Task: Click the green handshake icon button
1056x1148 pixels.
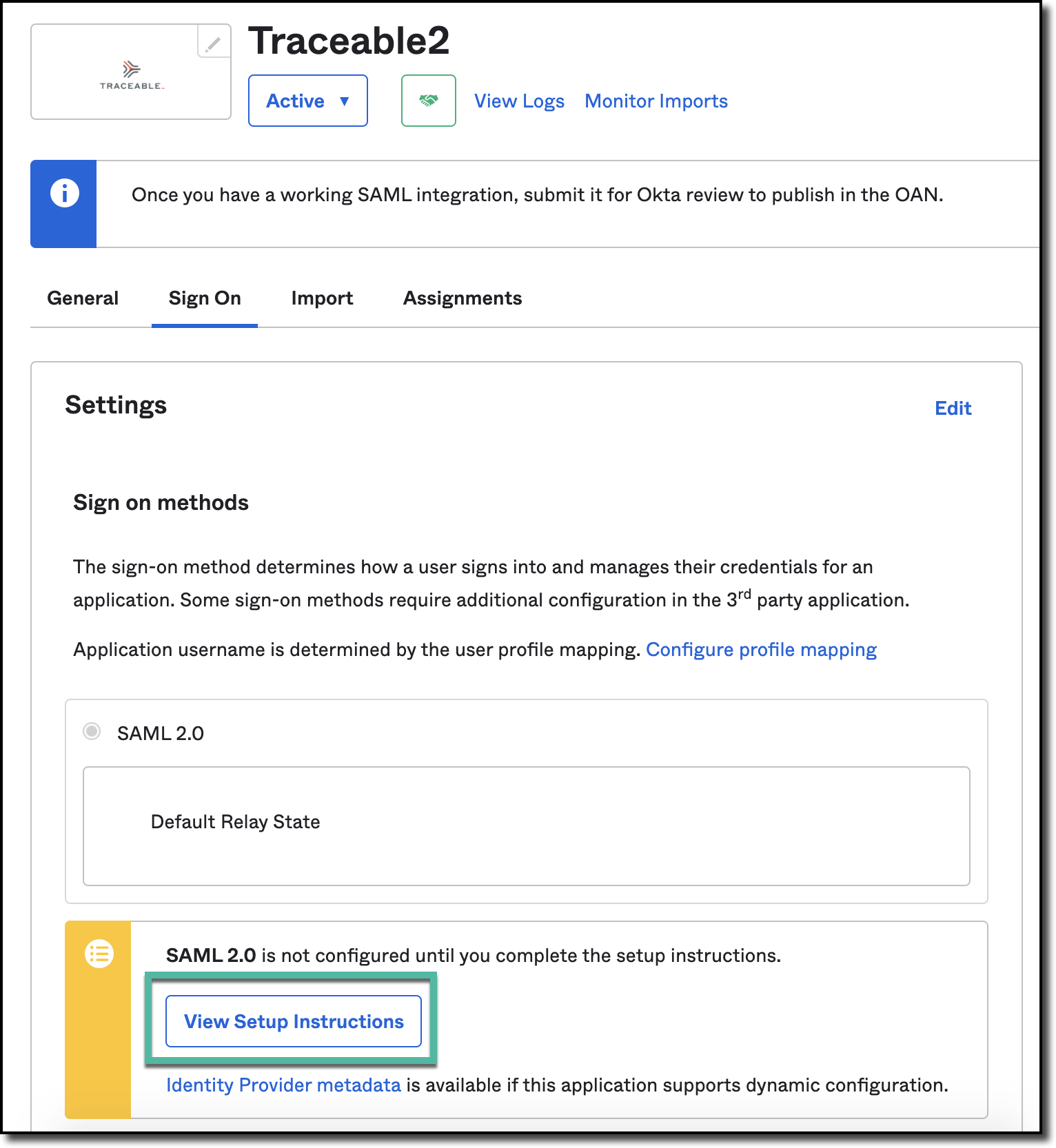Action: pyautogui.click(x=429, y=101)
